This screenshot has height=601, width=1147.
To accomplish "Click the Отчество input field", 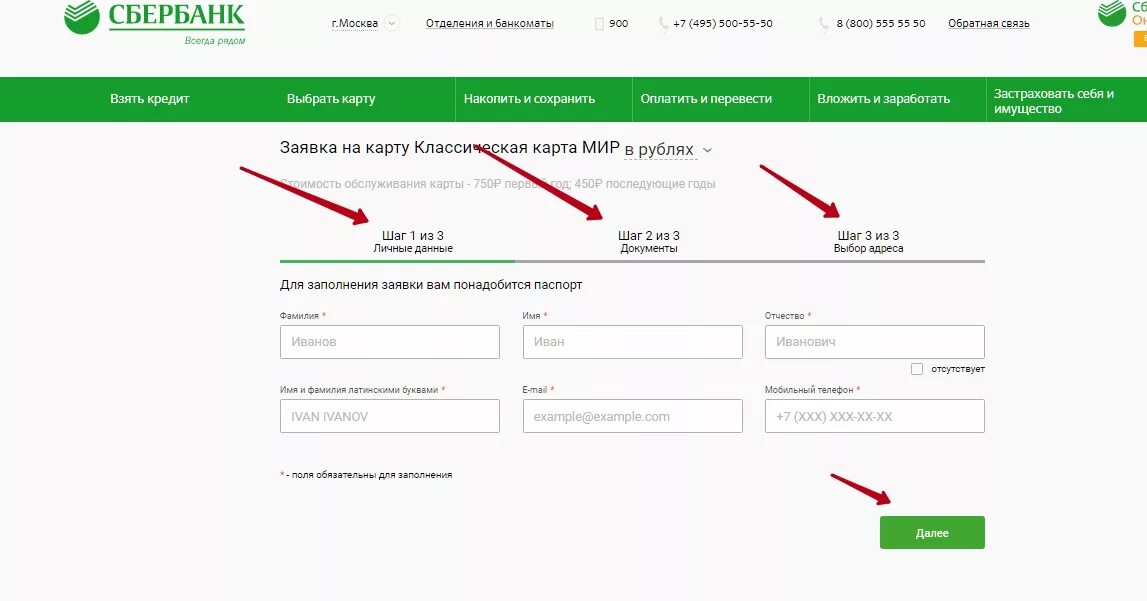I will tap(875, 341).
